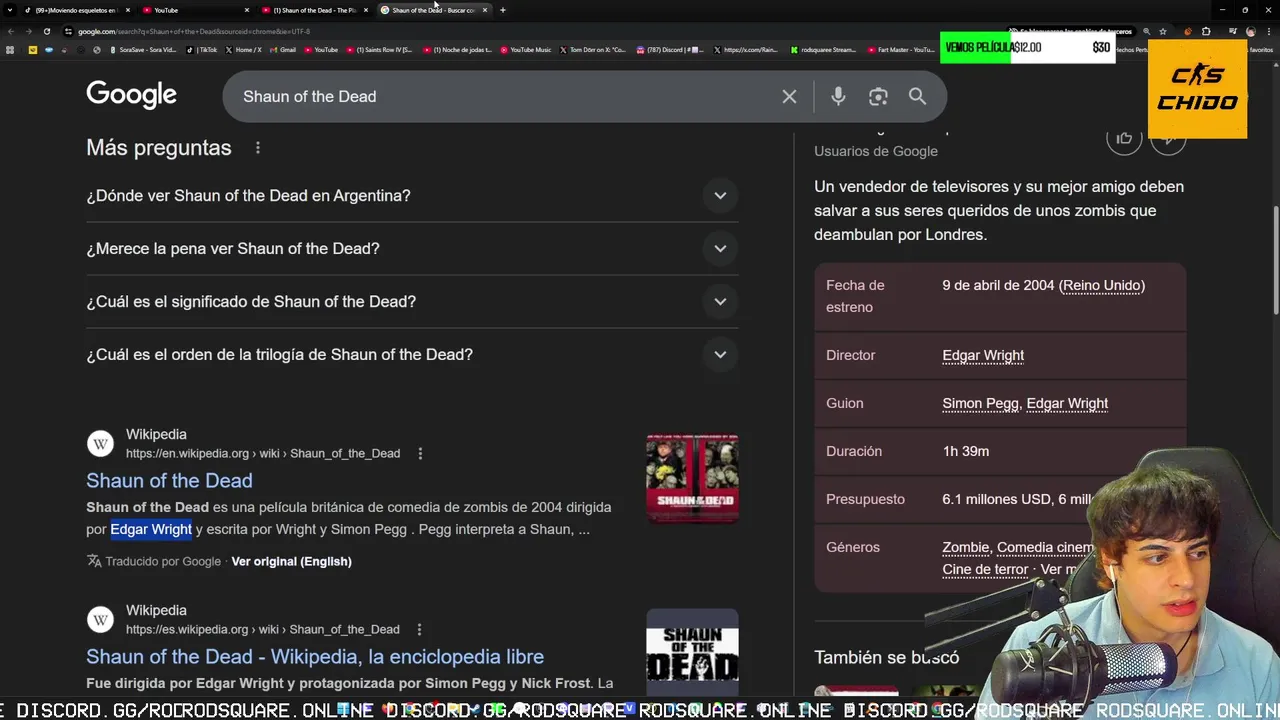Close the YouTube tab
The width and height of the screenshot is (1280, 720).
(247, 10)
